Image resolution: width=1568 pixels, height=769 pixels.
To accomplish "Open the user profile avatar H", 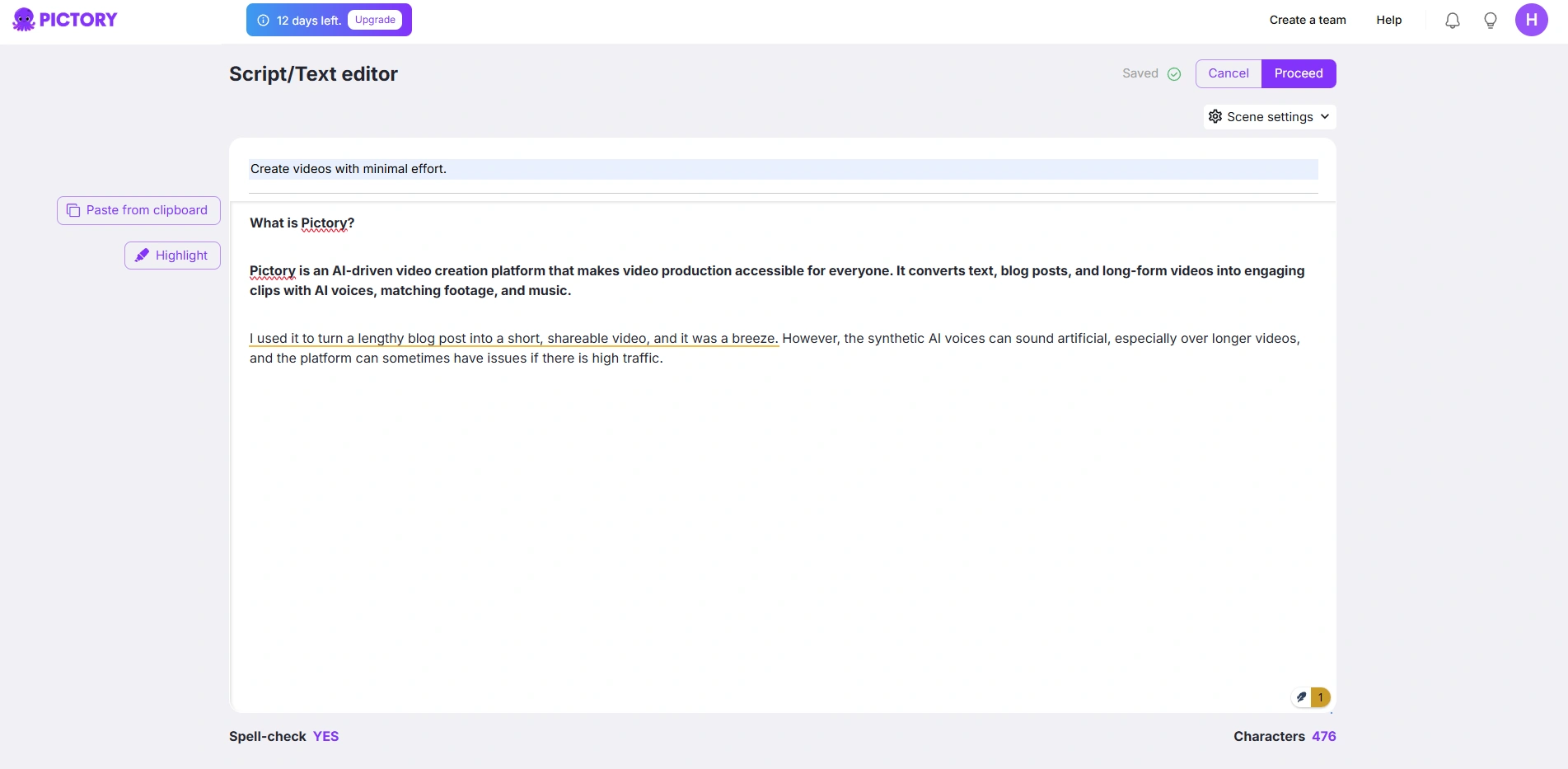I will tap(1531, 20).
